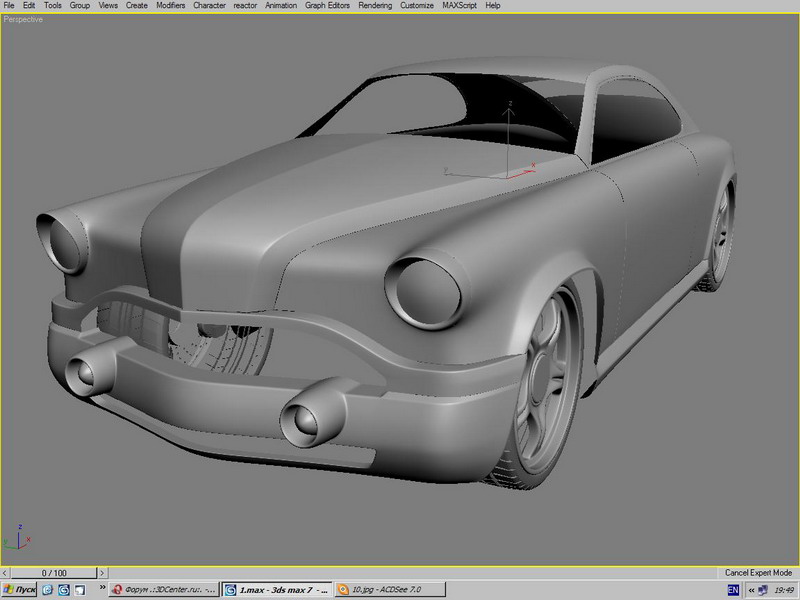Viewport: 800px width, 600px height.
Task: Open the Group menu
Action: 80,6
